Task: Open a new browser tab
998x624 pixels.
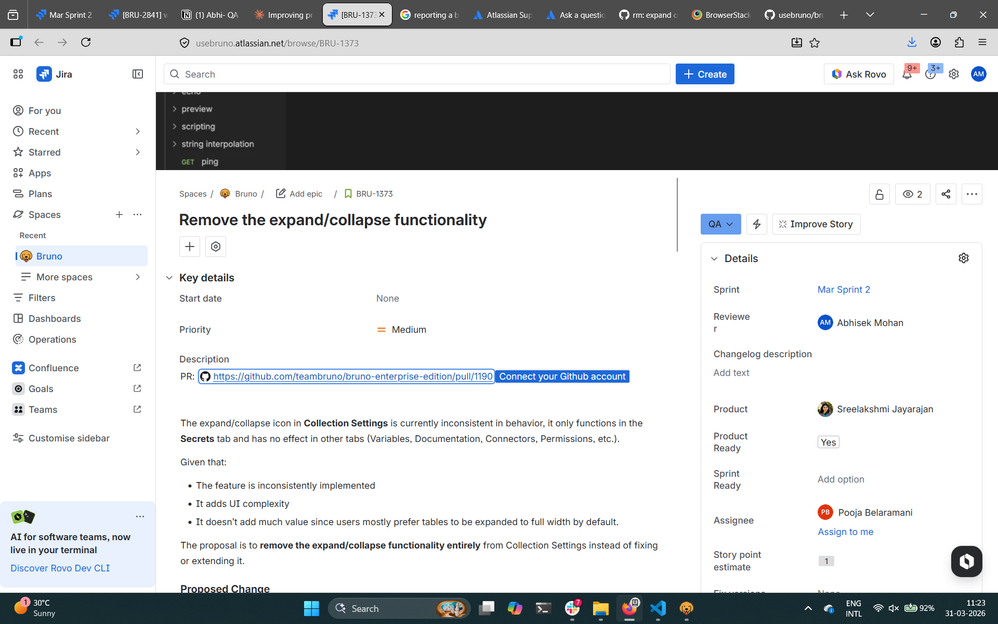Action: 844,15
